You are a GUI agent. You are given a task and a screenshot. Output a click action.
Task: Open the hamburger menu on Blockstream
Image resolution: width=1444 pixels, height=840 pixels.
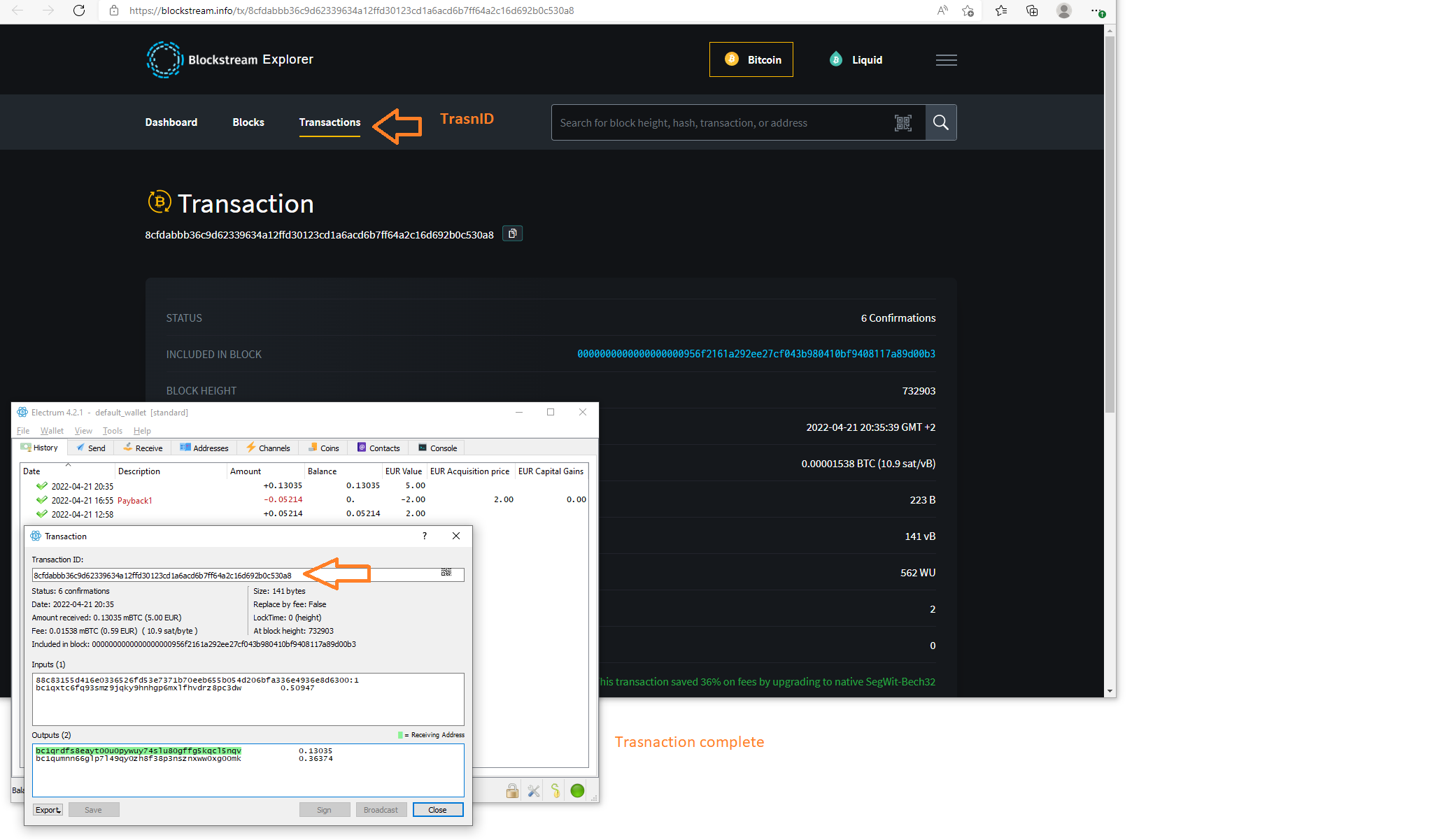coord(946,60)
